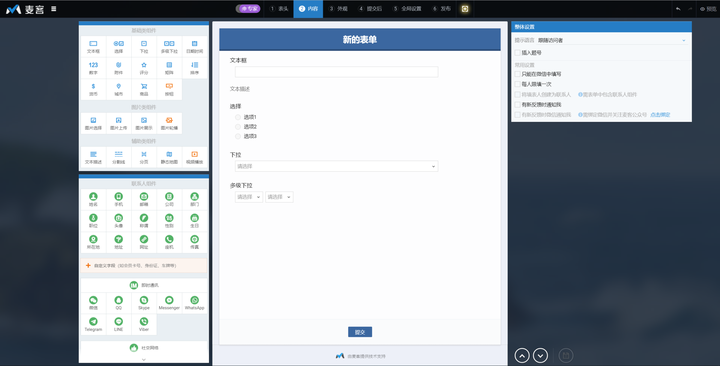Click the highlighted square icon after 发布
The width and height of the screenshot is (720, 366).
point(465,9)
